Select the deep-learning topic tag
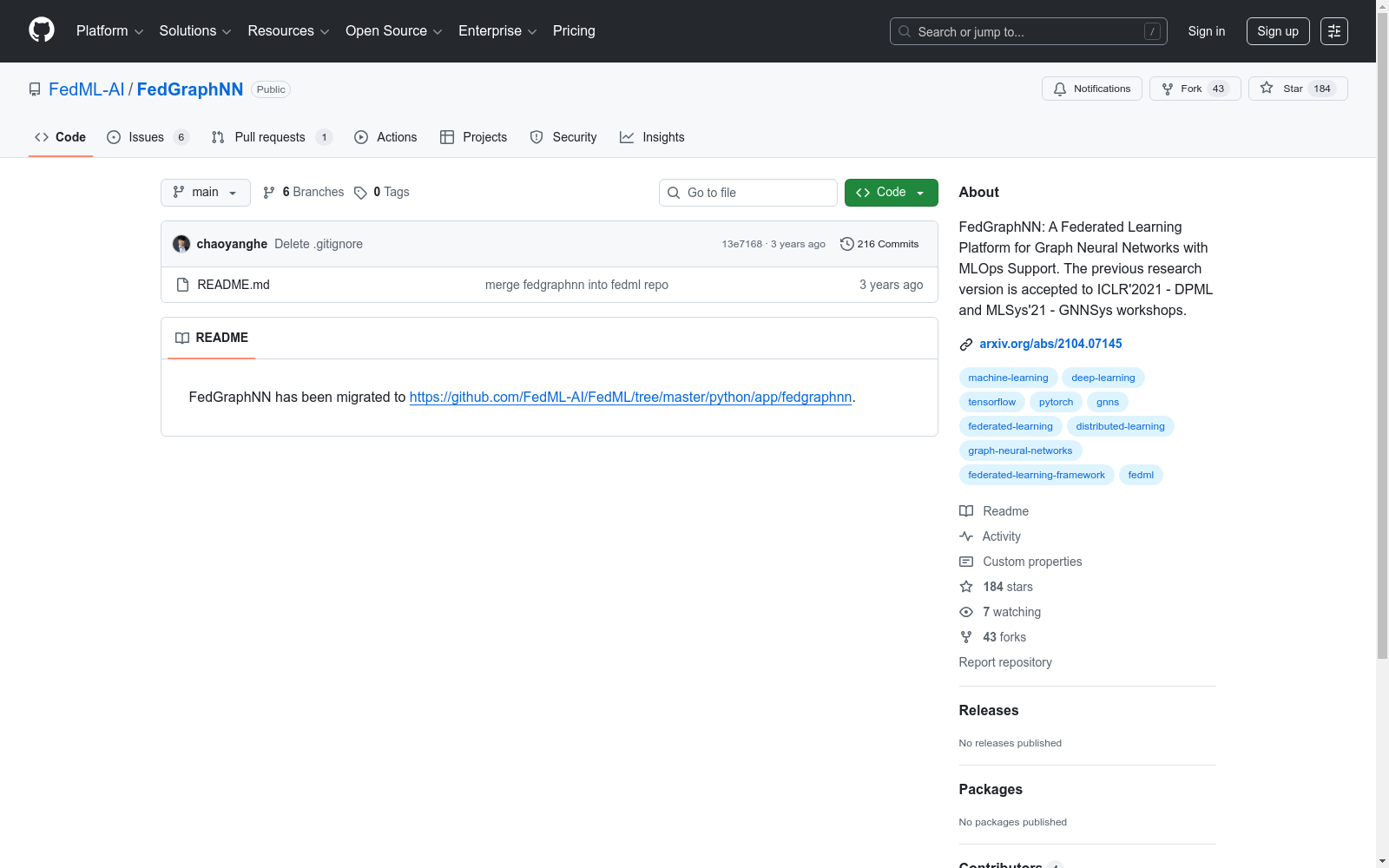 tap(1103, 378)
